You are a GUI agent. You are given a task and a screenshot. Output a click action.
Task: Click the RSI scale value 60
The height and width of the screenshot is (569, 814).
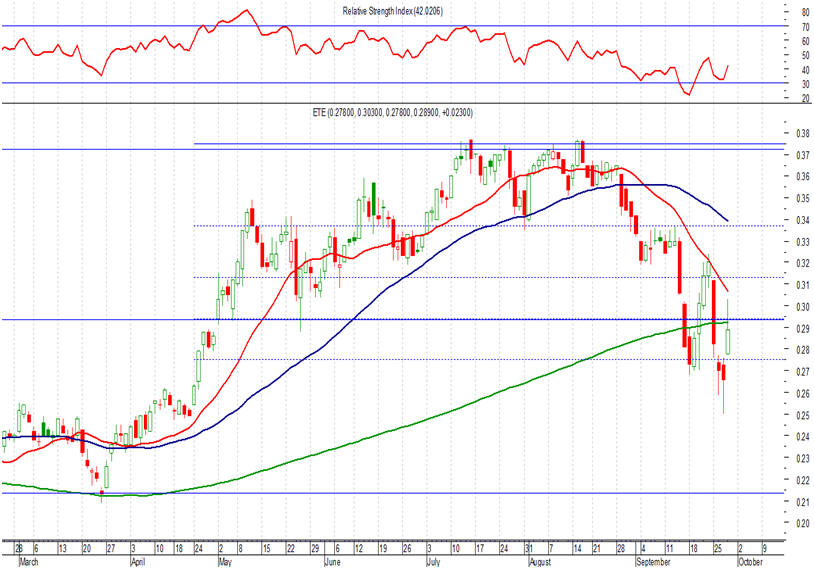coord(806,41)
